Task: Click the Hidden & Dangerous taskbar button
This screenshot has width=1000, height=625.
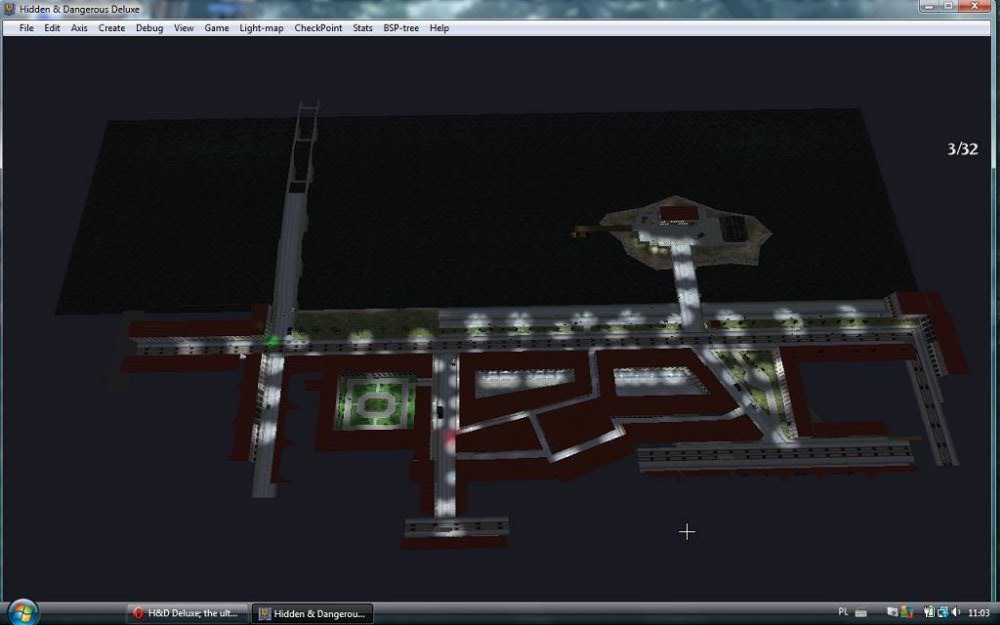Action: (312, 614)
